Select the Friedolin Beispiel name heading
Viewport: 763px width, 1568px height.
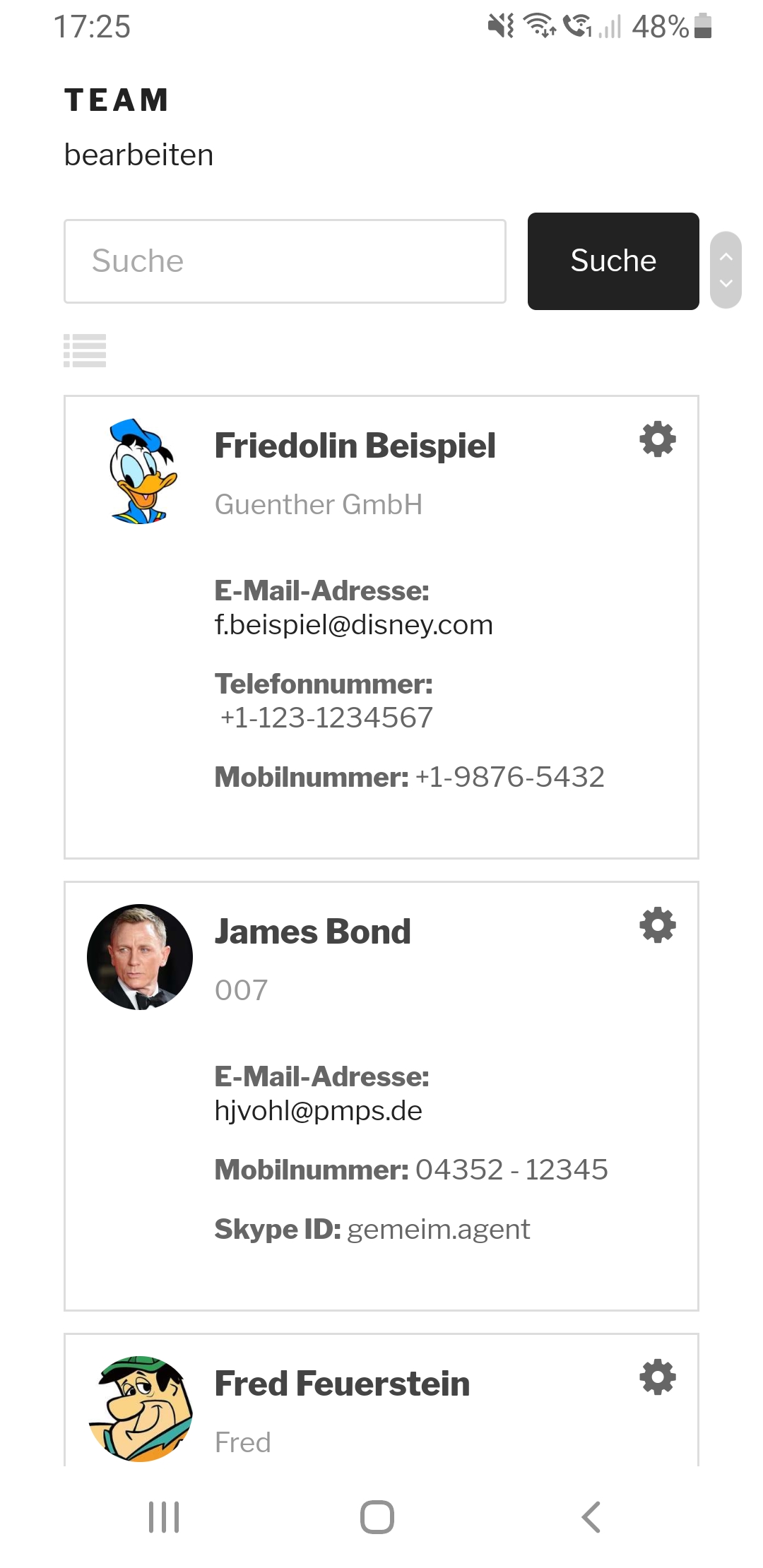(355, 446)
